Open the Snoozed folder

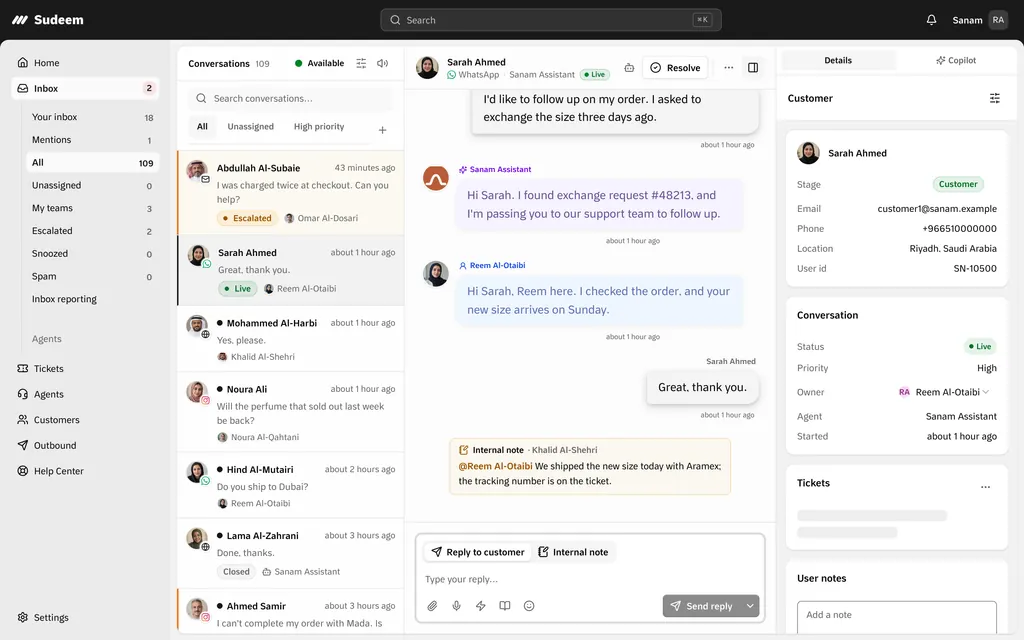pos(92,254)
